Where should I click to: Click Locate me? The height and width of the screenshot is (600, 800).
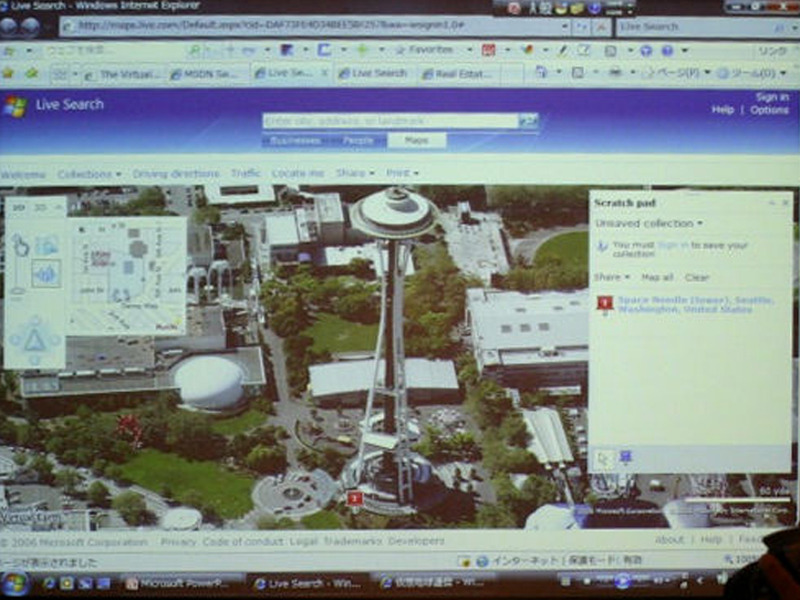[298, 173]
